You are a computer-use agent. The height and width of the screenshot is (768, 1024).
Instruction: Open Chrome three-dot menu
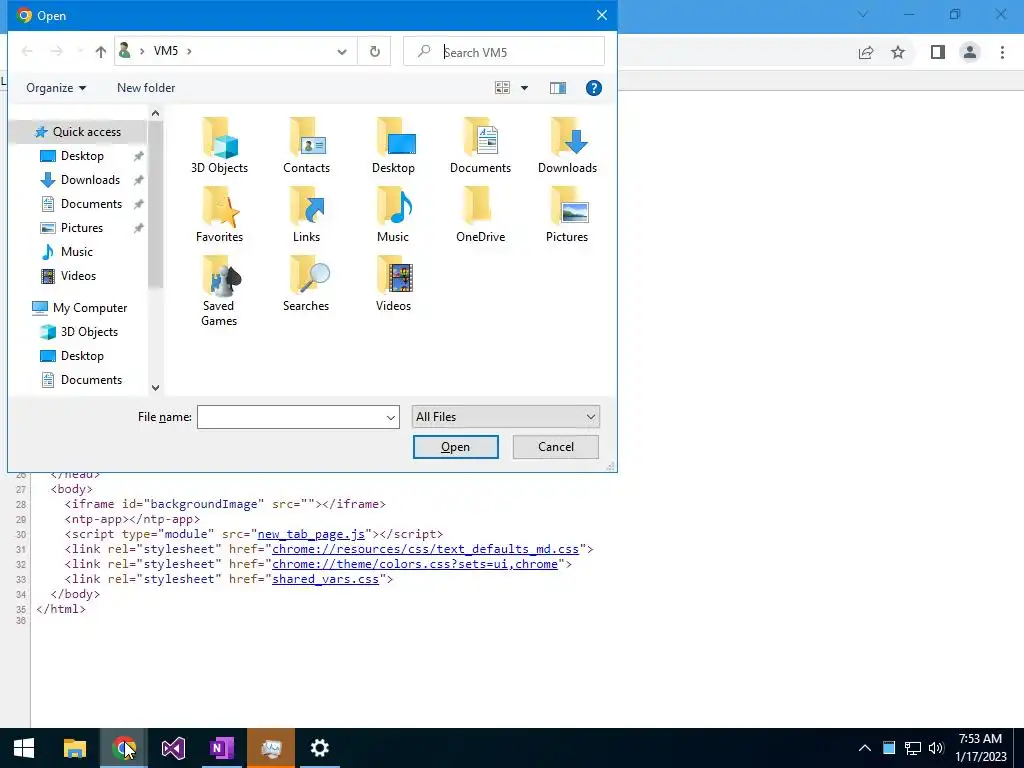[x=1002, y=52]
